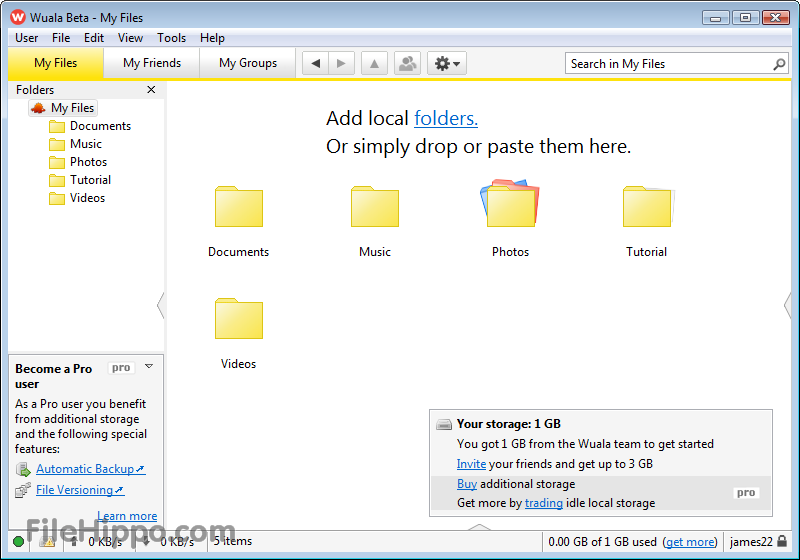Screen dimensions: 800x560
Task: Switch to the My Groups tab
Action: 247,63
